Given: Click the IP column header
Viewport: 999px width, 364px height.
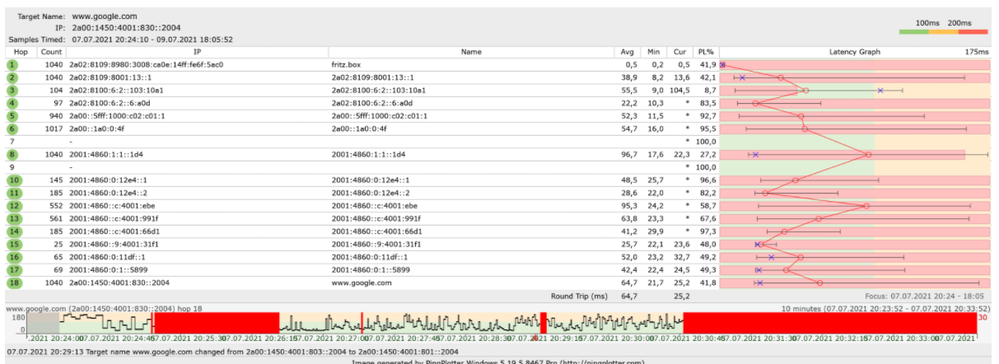Looking at the screenshot, I should pos(197,52).
